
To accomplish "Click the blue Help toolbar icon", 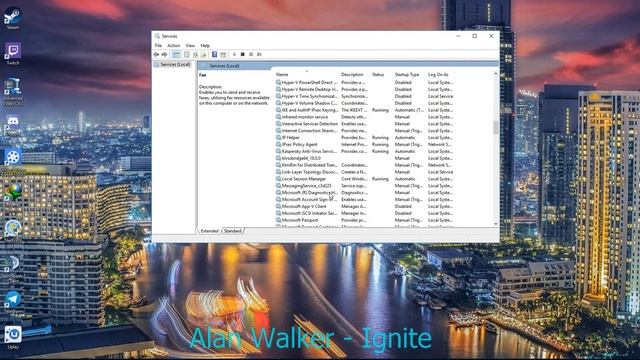I will 214,54.
